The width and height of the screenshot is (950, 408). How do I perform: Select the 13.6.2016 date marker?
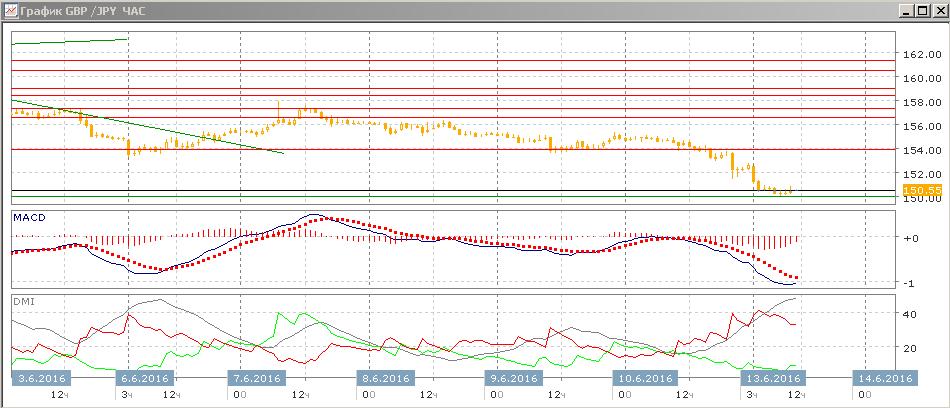point(772,378)
